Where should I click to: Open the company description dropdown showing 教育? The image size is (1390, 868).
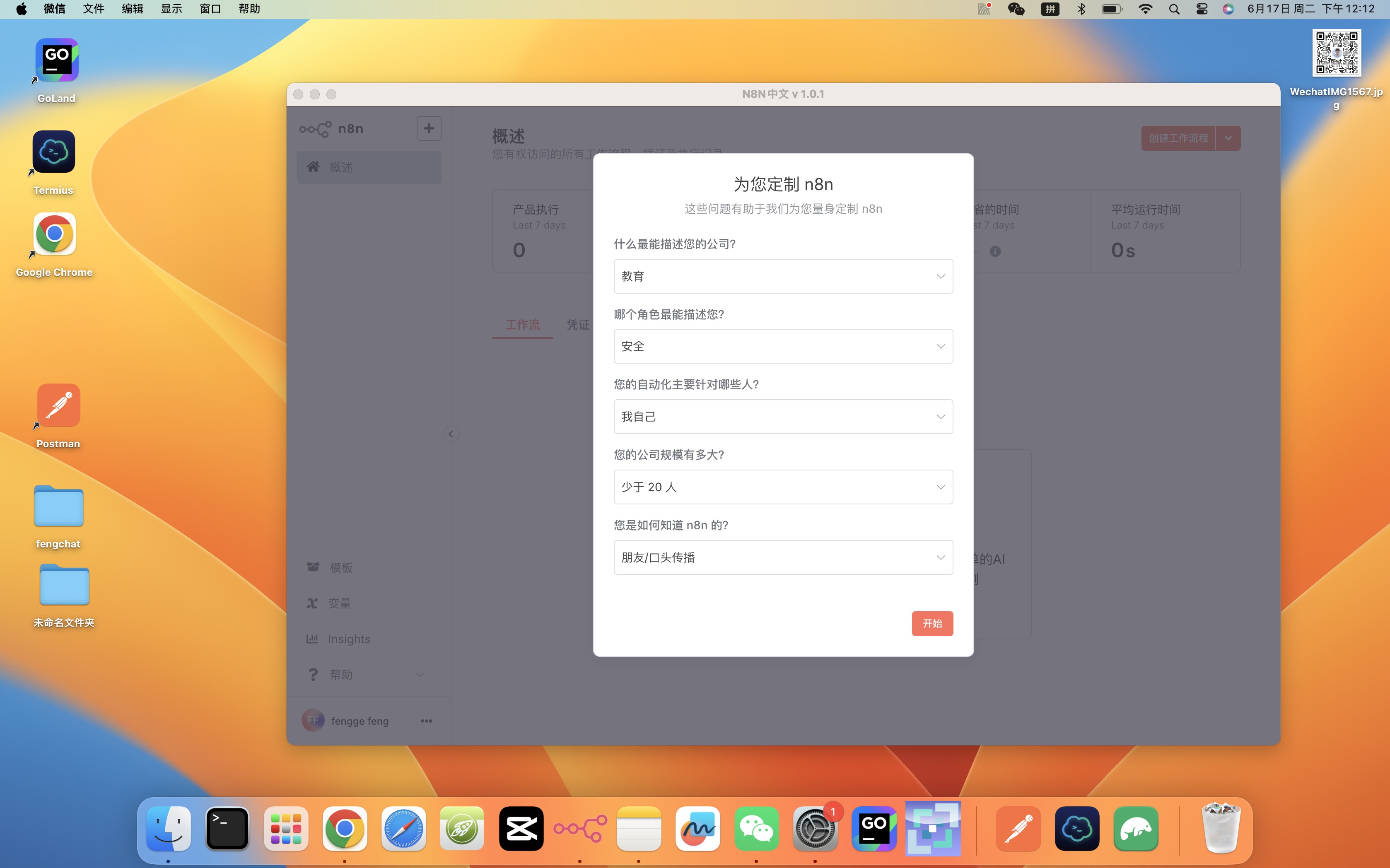(783, 276)
